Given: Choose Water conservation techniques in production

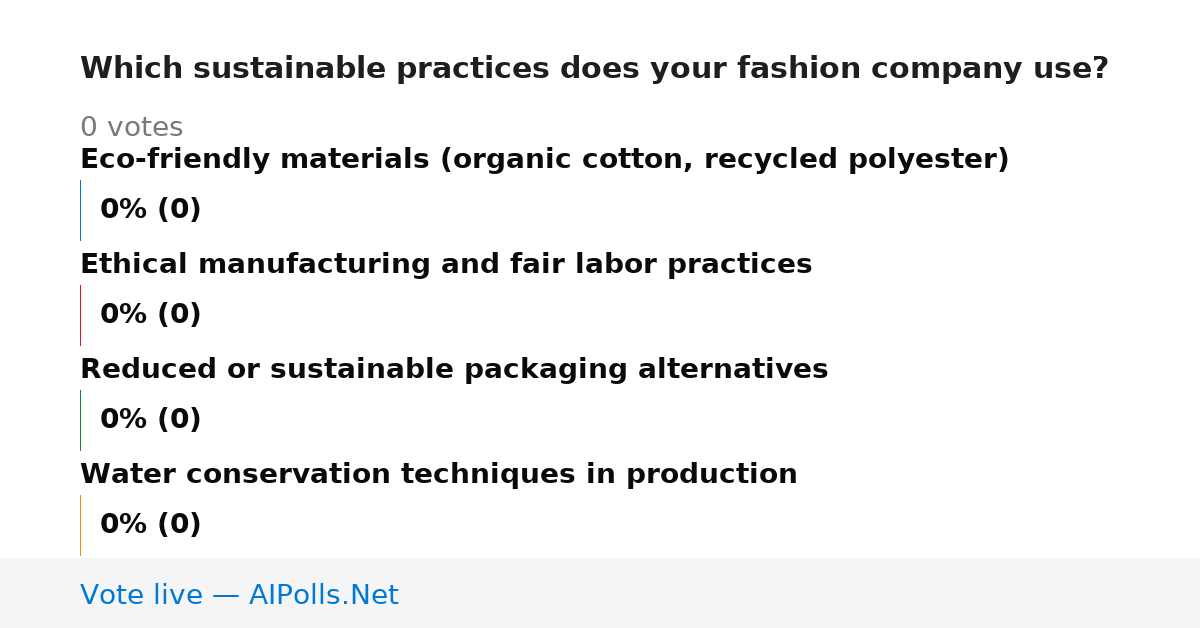Looking at the screenshot, I should point(439,475).
